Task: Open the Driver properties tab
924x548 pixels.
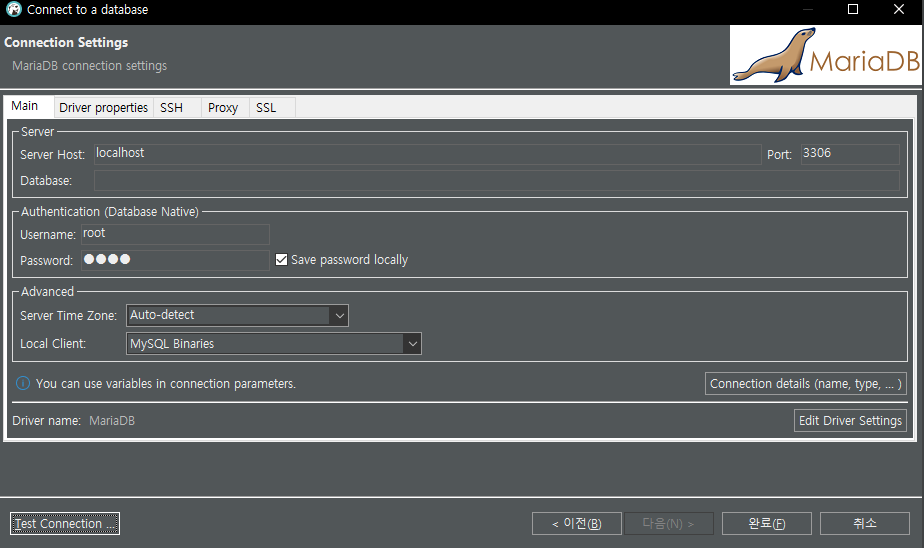Action: [104, 108]
